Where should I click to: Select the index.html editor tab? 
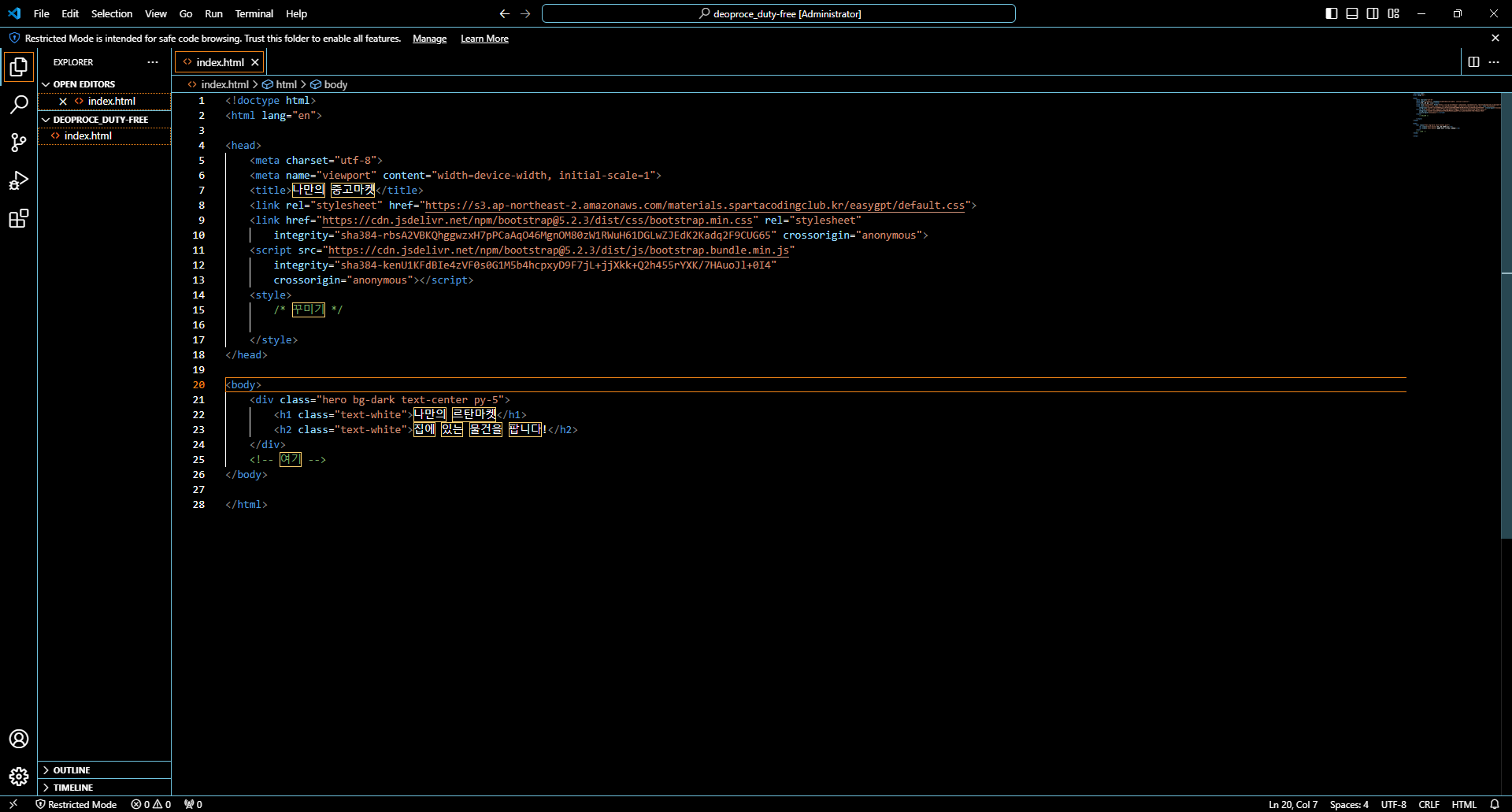(x=220, y=62)
